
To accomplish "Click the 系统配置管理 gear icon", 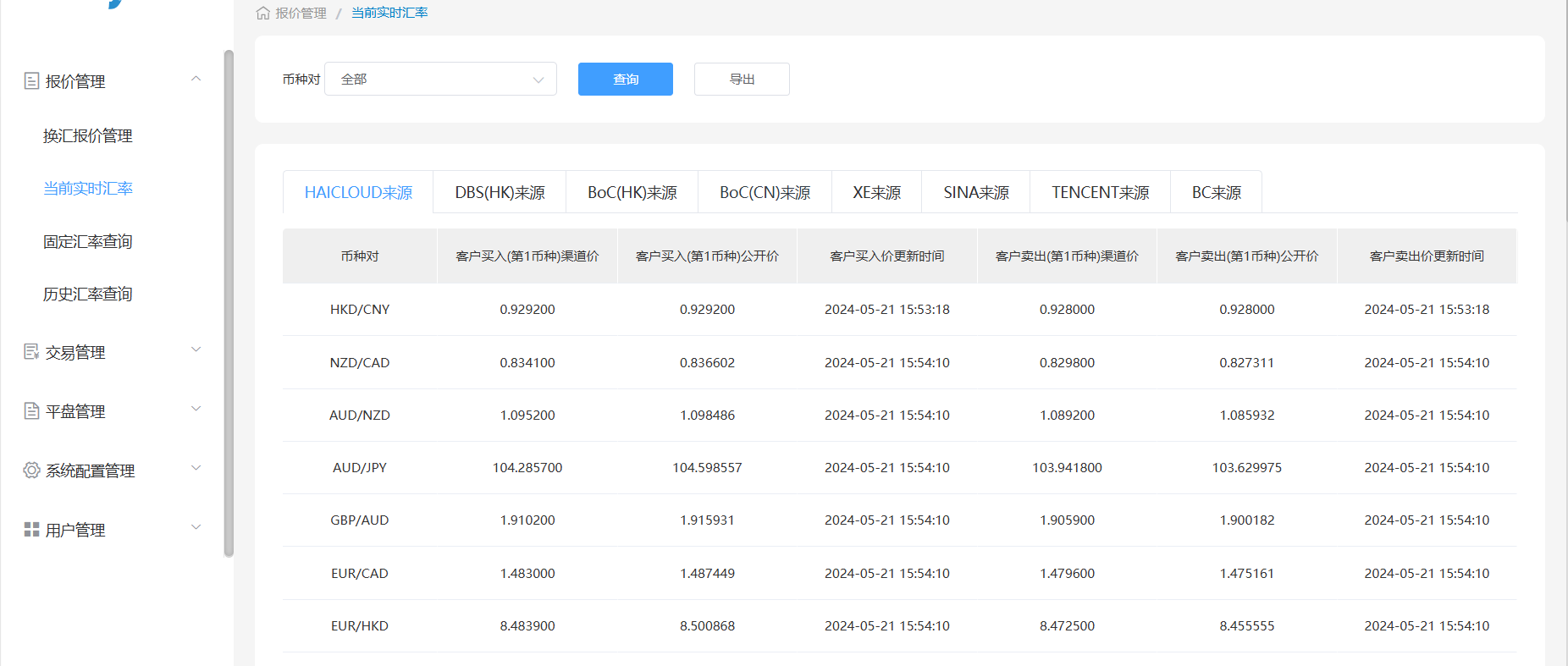I will click(32, 471).
